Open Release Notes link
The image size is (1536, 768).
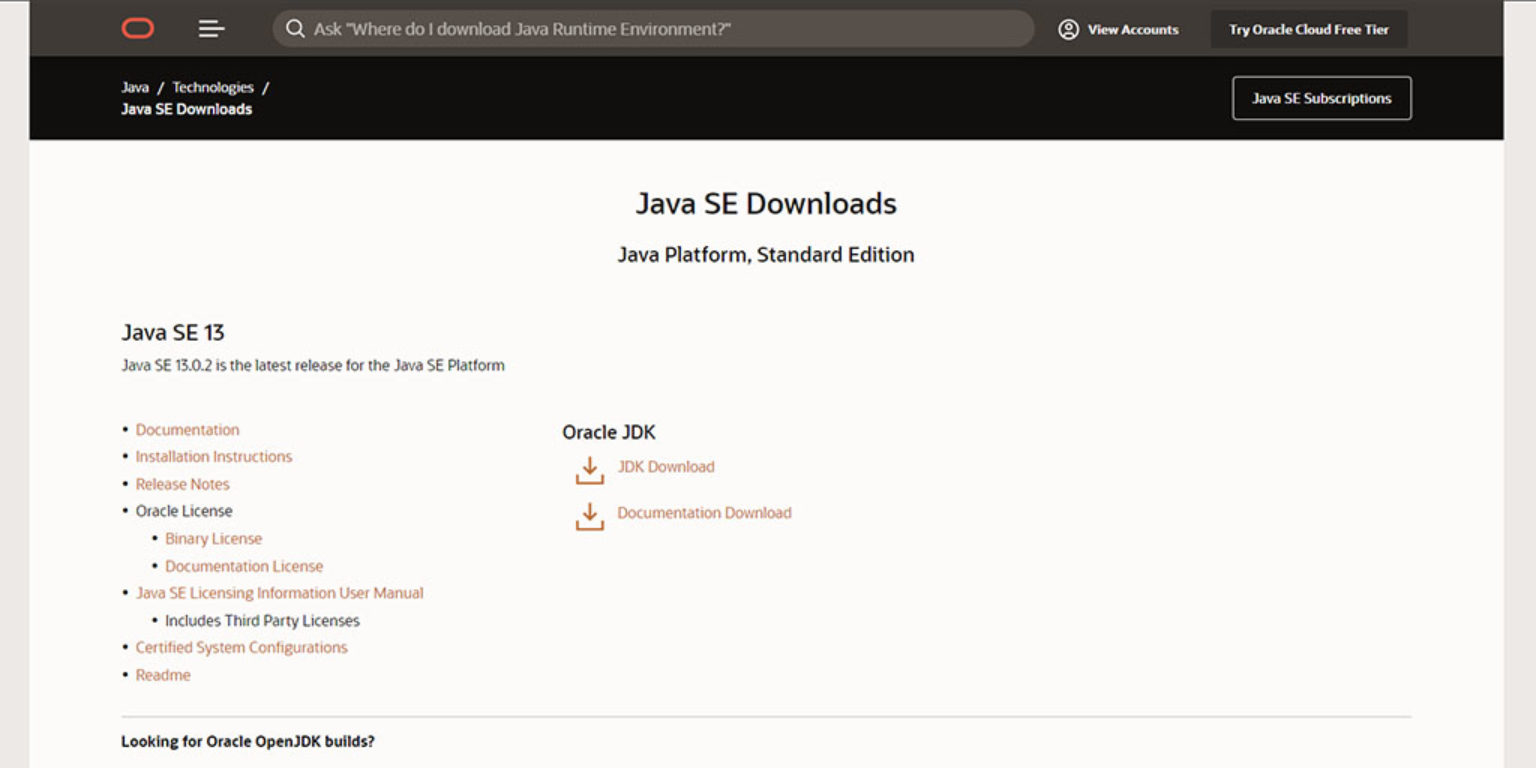point(183,484)
